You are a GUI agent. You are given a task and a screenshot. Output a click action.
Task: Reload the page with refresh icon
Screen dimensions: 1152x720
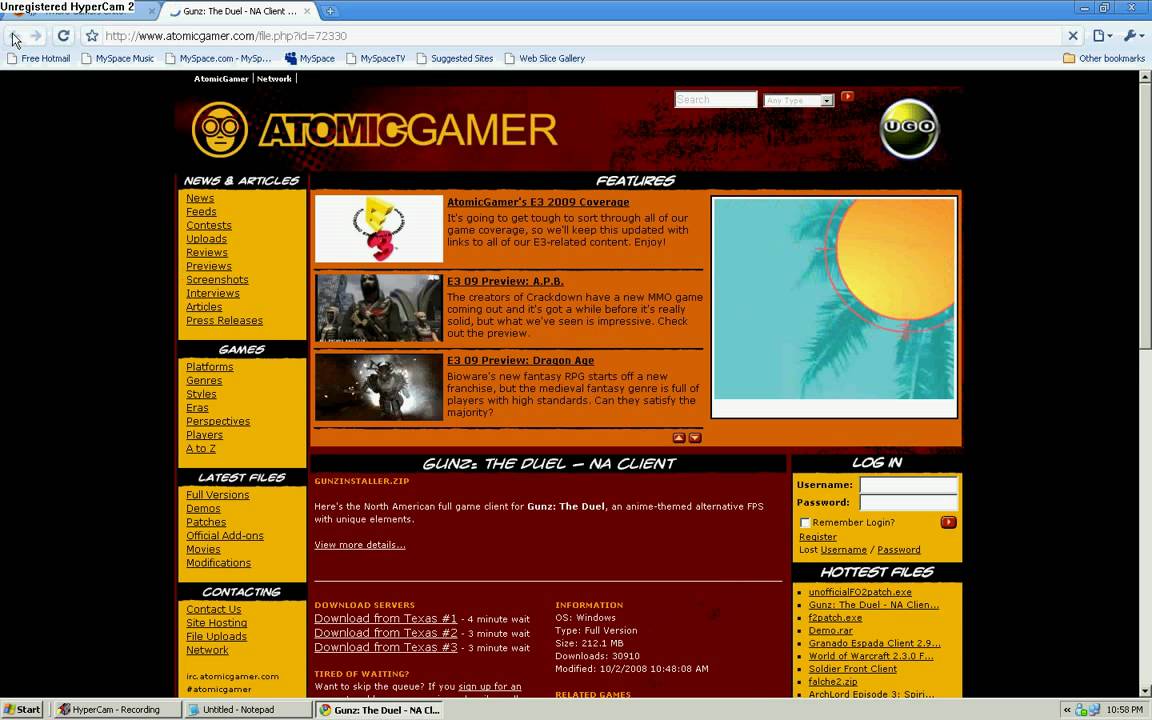point(63,36)
